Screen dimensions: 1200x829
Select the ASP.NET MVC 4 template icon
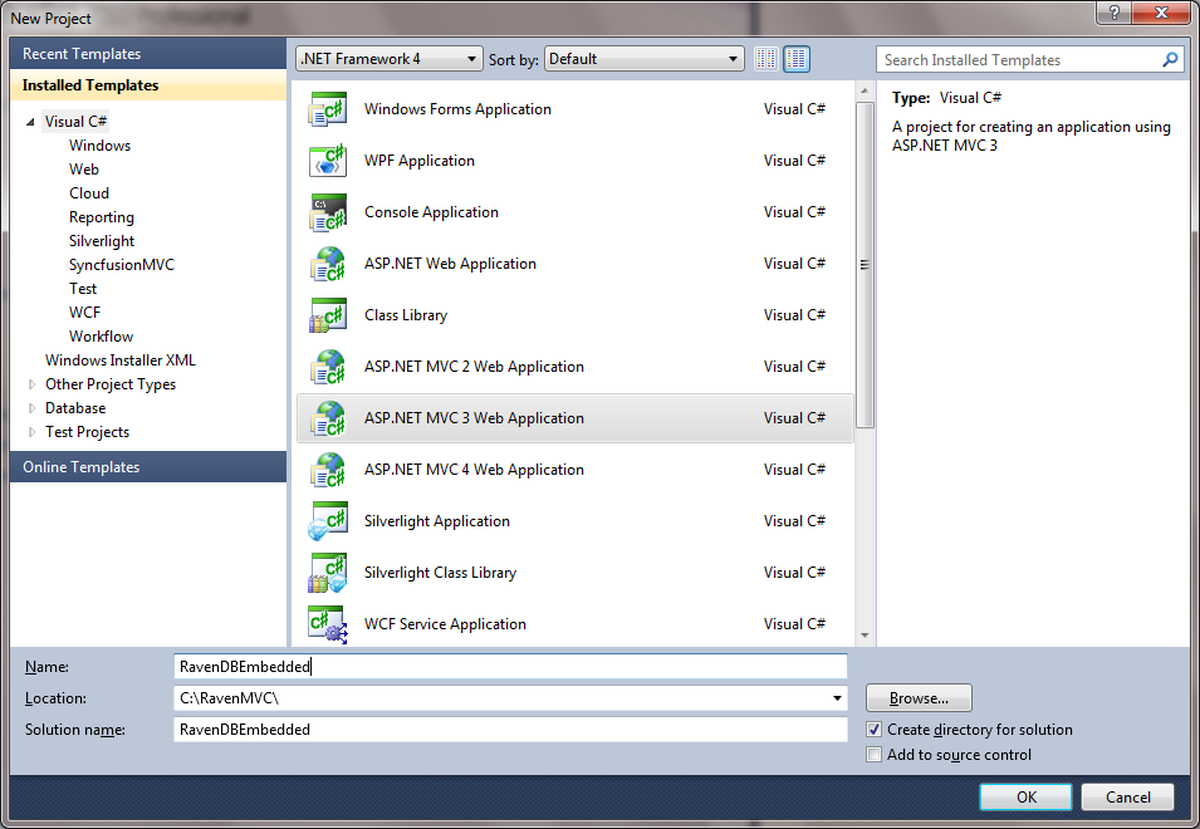[x=328, y=470]
